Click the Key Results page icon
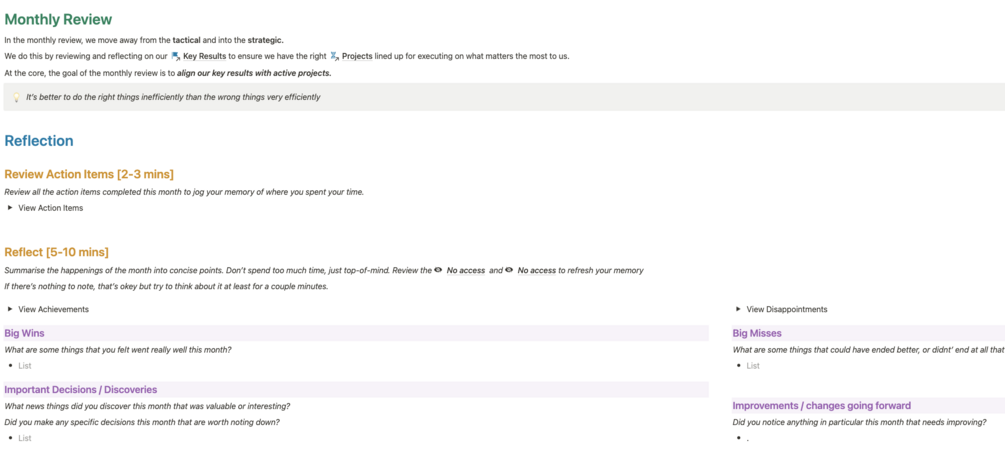This screenshot has width=1005, height=459. tap(176, 56)
